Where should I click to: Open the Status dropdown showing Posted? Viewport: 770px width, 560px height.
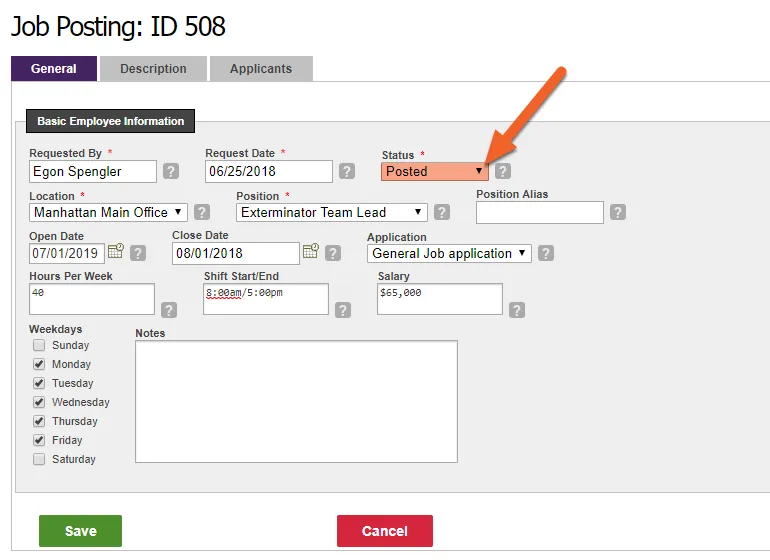[435, 171]
